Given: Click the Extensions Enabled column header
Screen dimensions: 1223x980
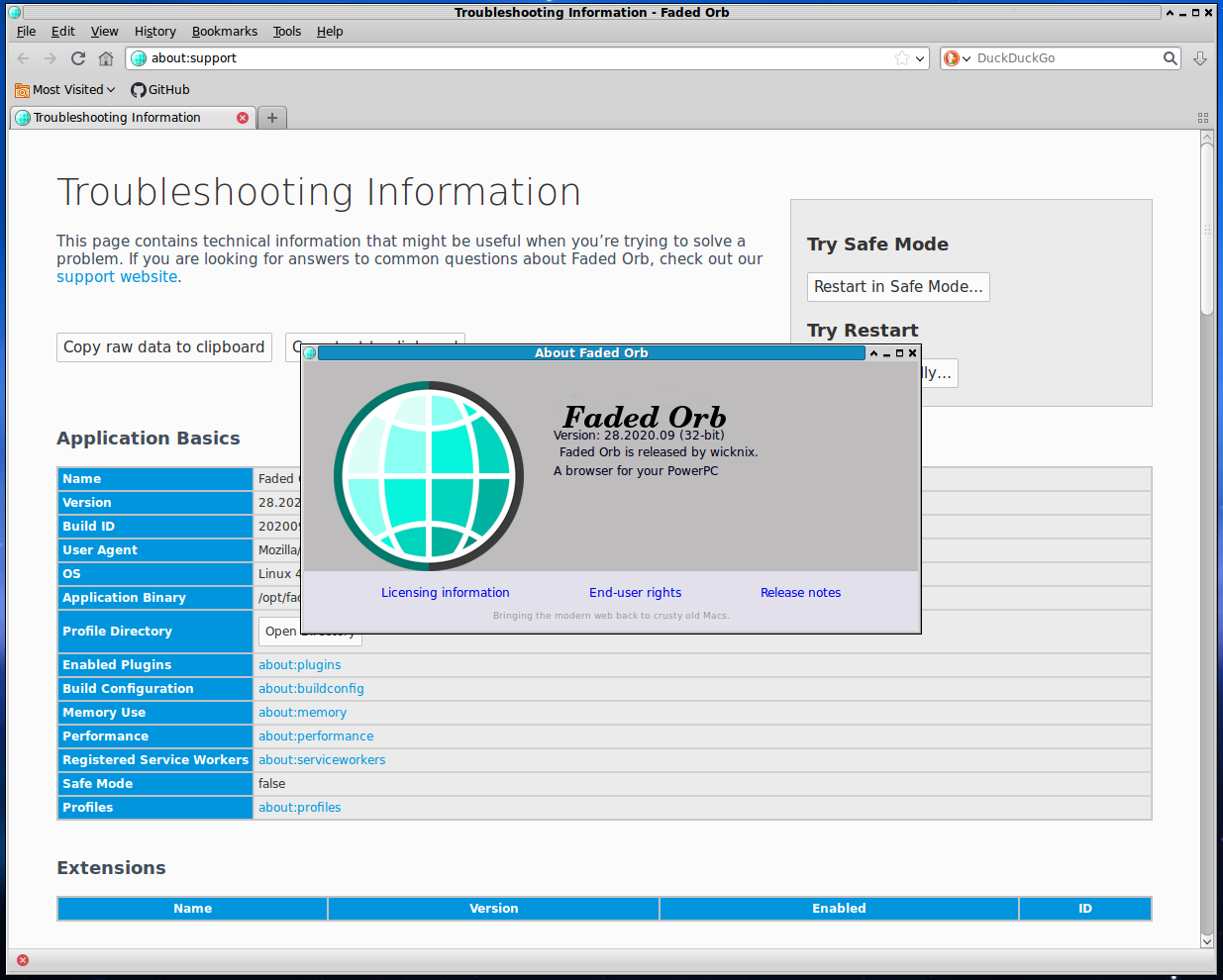Looking at the screenshot, I should pyautogui.click(x=839, y=909).
